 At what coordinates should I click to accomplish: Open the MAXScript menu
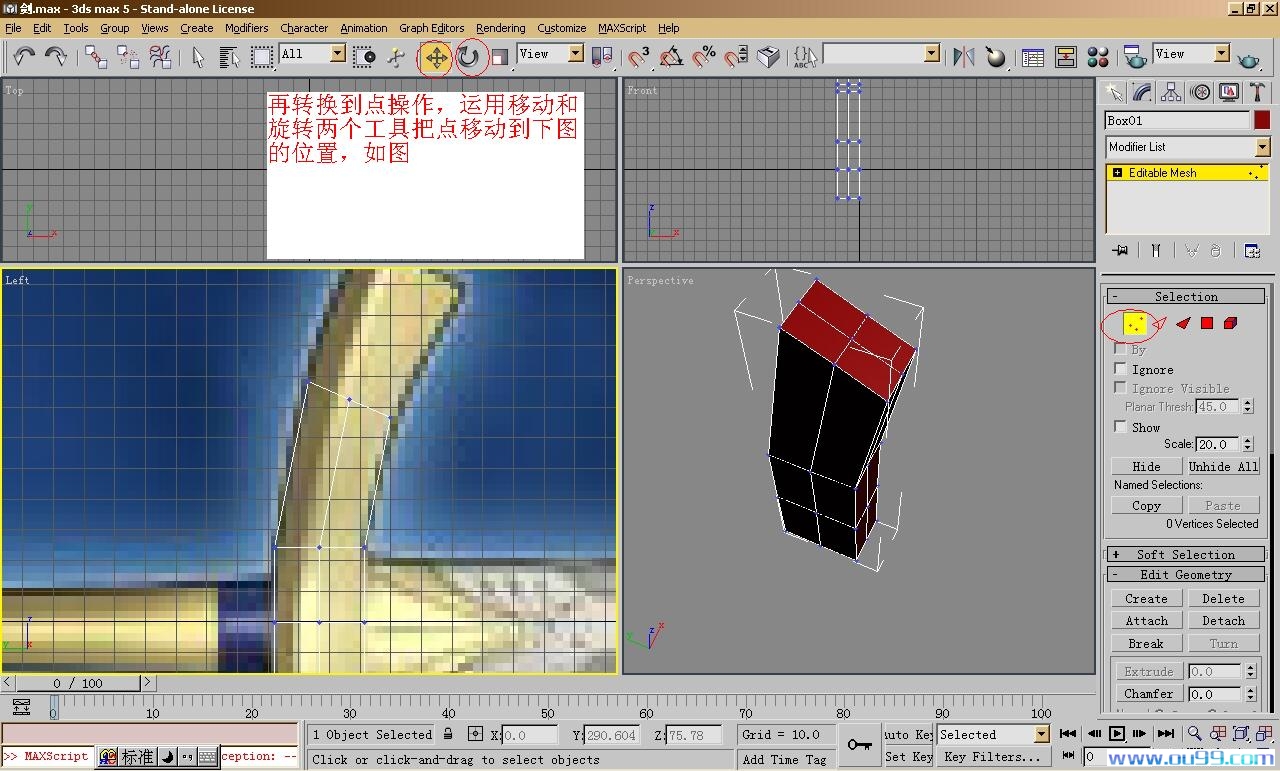click(x=622, y=28)
